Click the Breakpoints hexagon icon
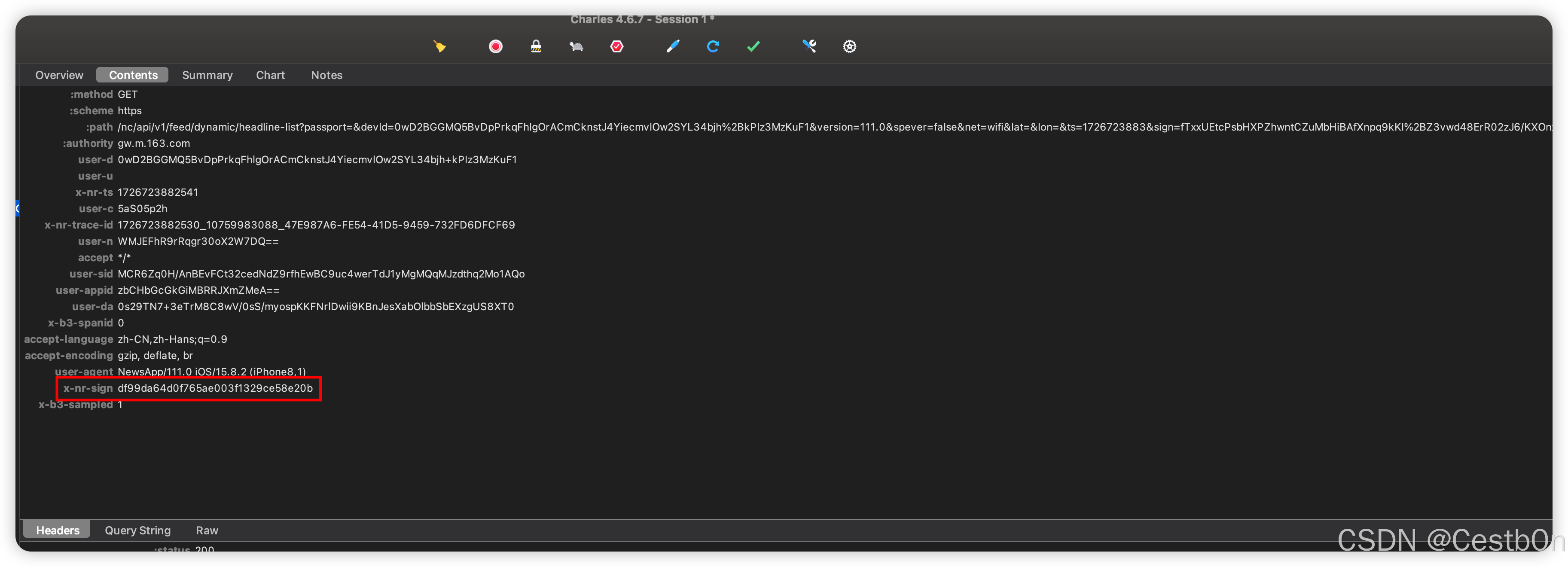This screenshot has width=1568, height=567. tap(616, 46)
